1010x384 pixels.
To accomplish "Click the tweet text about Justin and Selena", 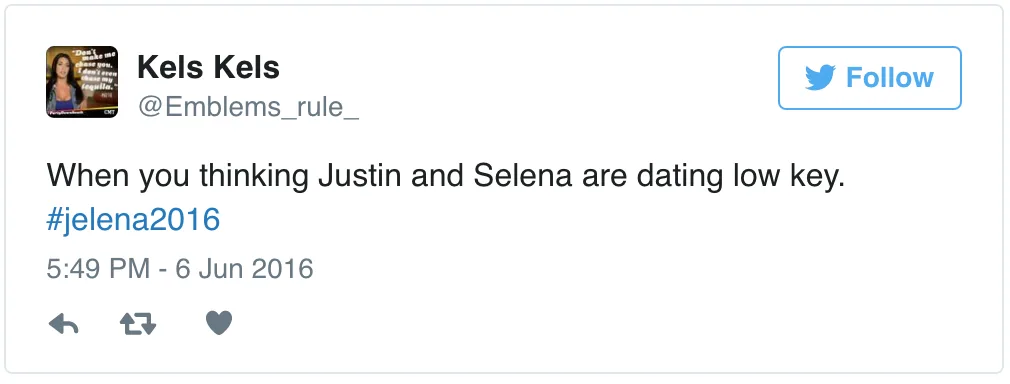I will click(445, 176).
